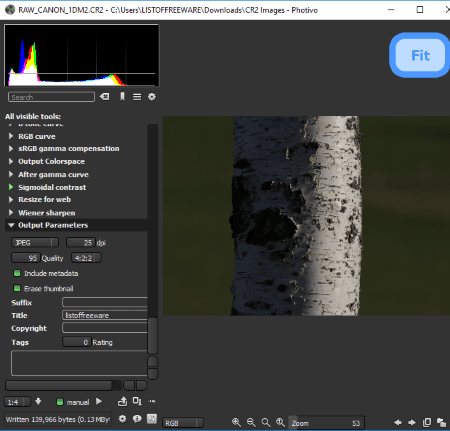This screenshot has width=450, height=431.
Task: Click the 'All visible tools:' heading
Action: coord(33,116)
